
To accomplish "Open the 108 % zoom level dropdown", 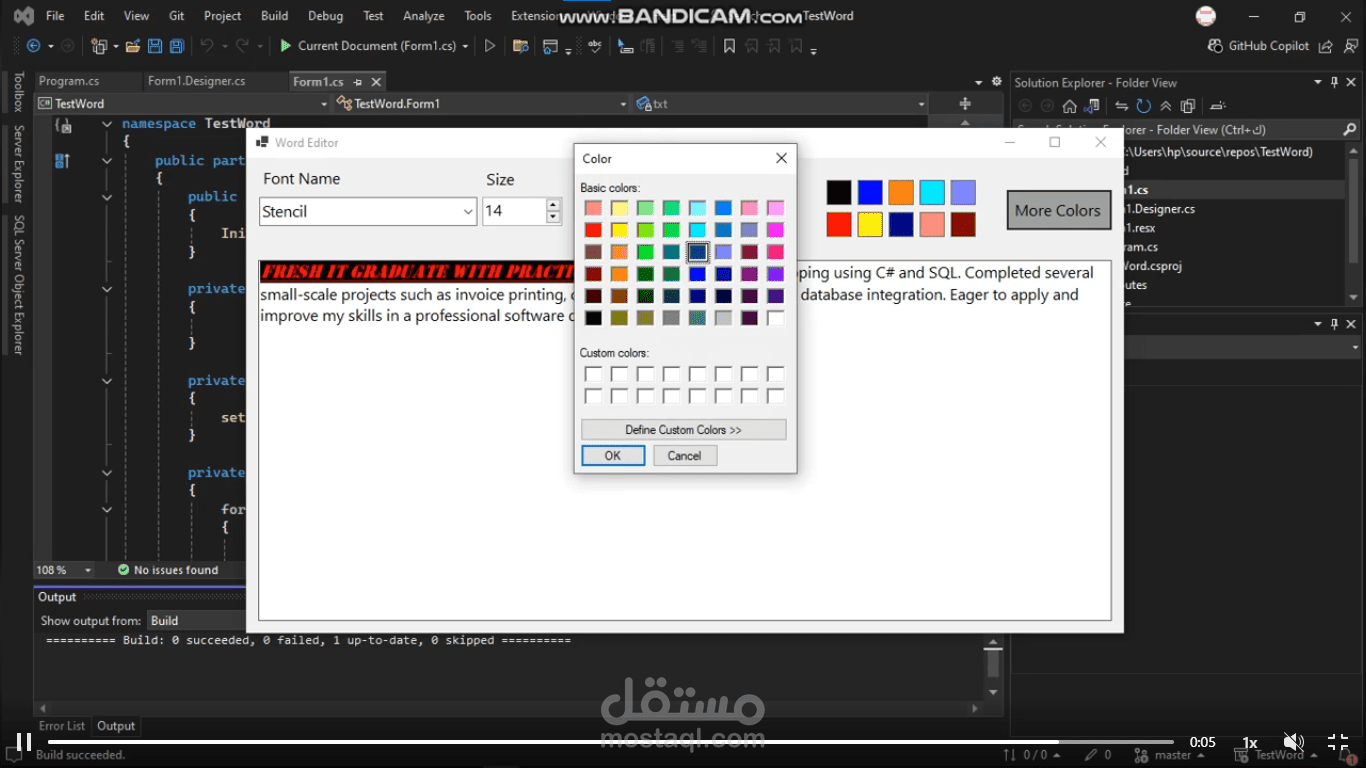I will [x=88, y=570].
